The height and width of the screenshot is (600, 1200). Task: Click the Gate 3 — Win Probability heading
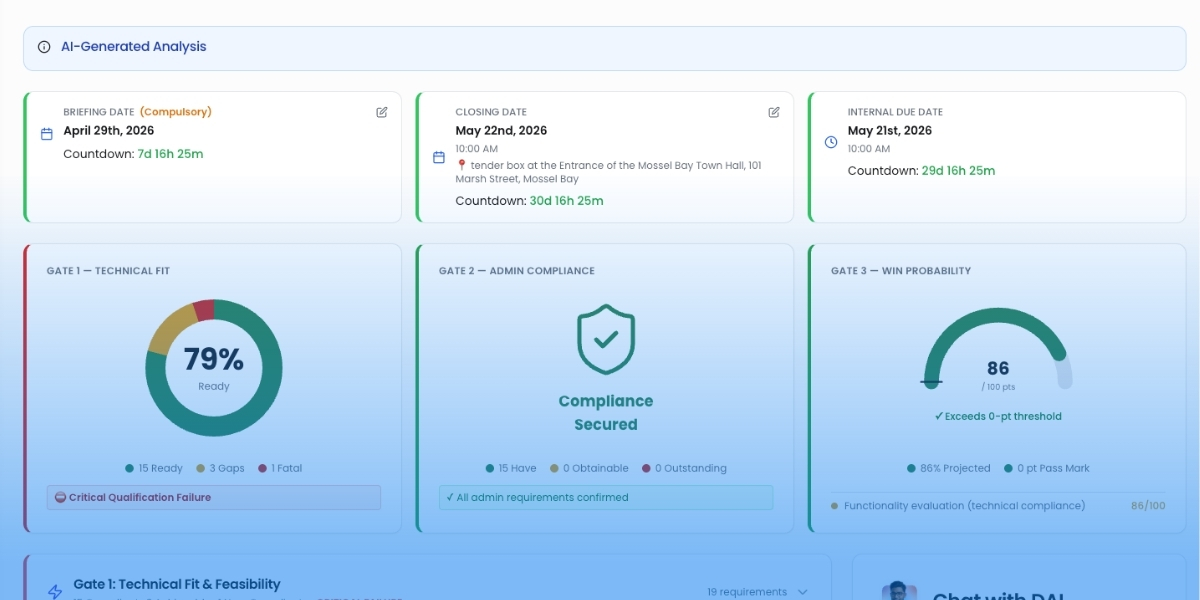pyautogui.click(x=901, y=271)
